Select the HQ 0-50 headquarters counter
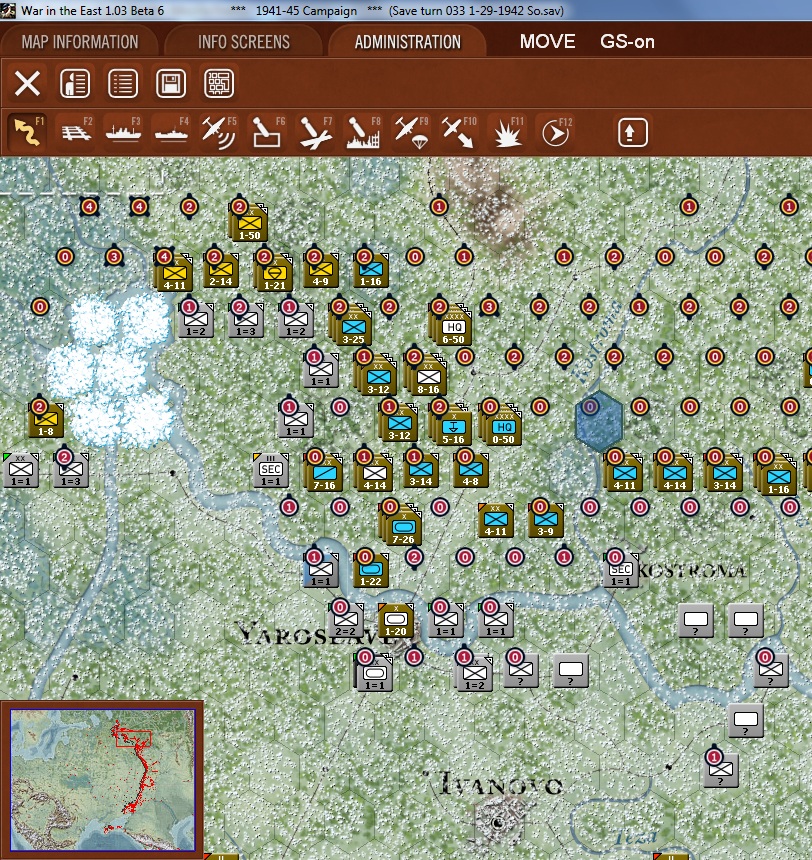 pos(501,427)
